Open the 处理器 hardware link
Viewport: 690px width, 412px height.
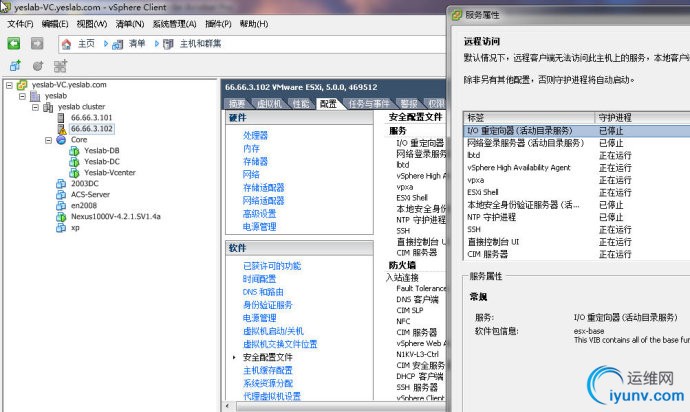click(x=255, y=136)
